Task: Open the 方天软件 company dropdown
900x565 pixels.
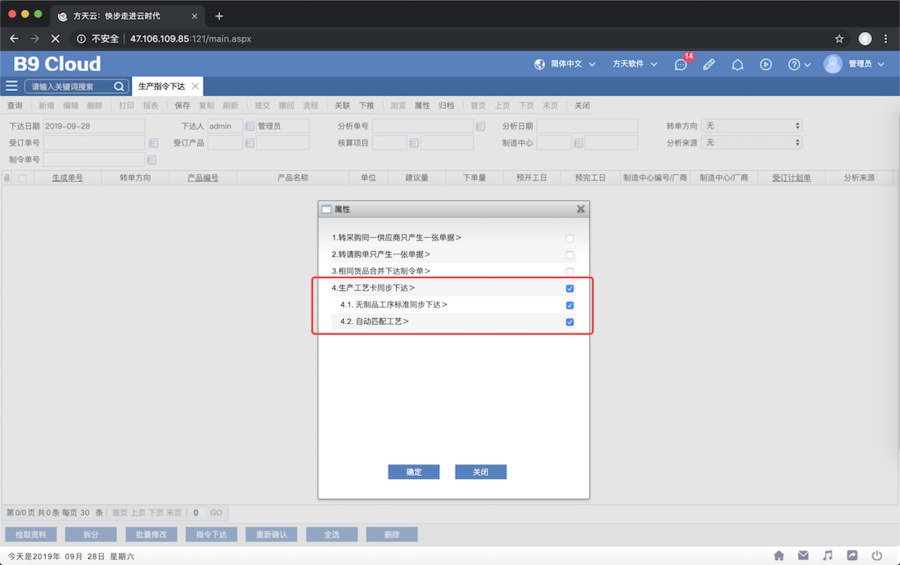Action: point(634,64)
